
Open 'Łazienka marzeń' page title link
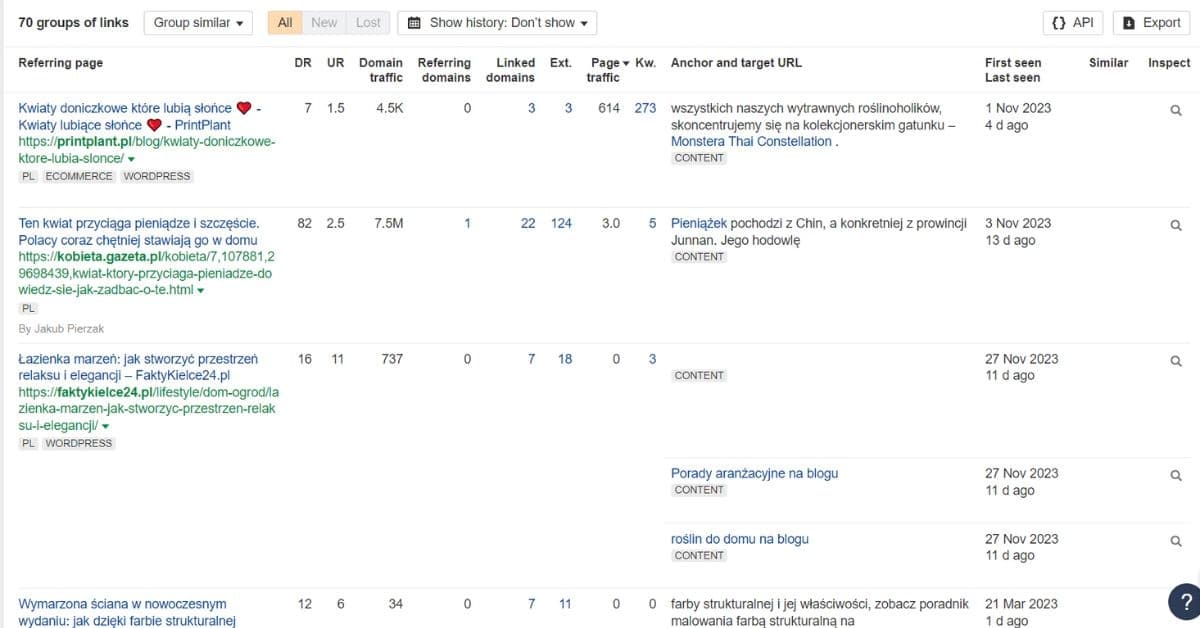(x=138, y=367)
